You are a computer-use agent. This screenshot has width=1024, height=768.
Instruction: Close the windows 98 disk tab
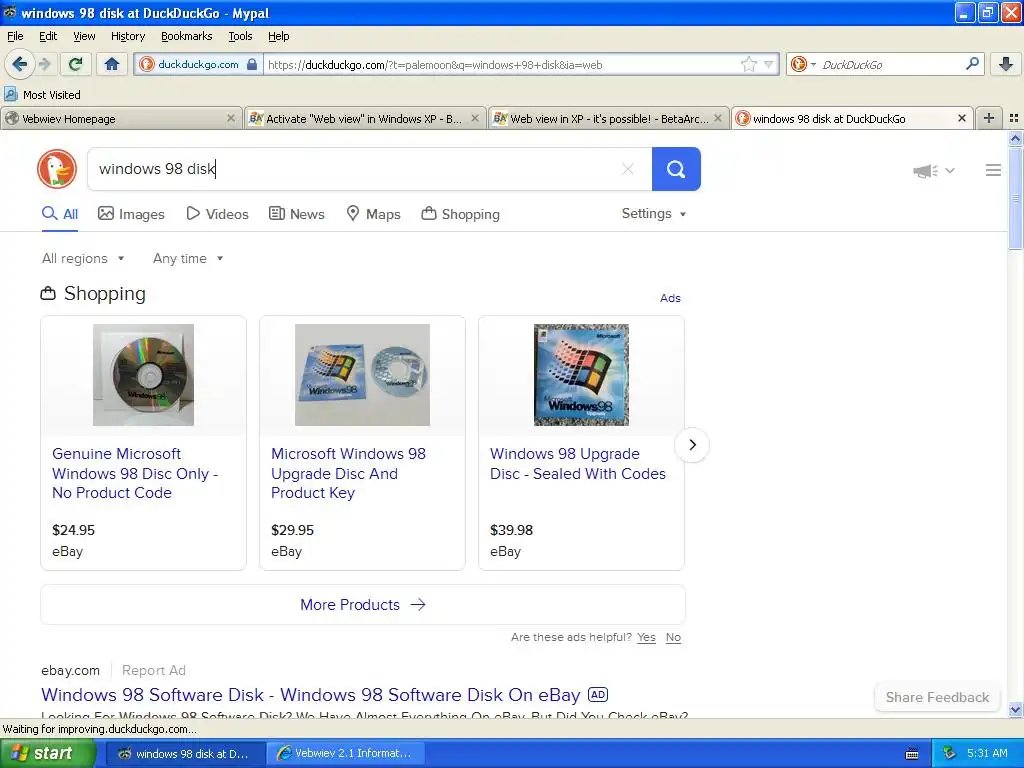[961, 118]
